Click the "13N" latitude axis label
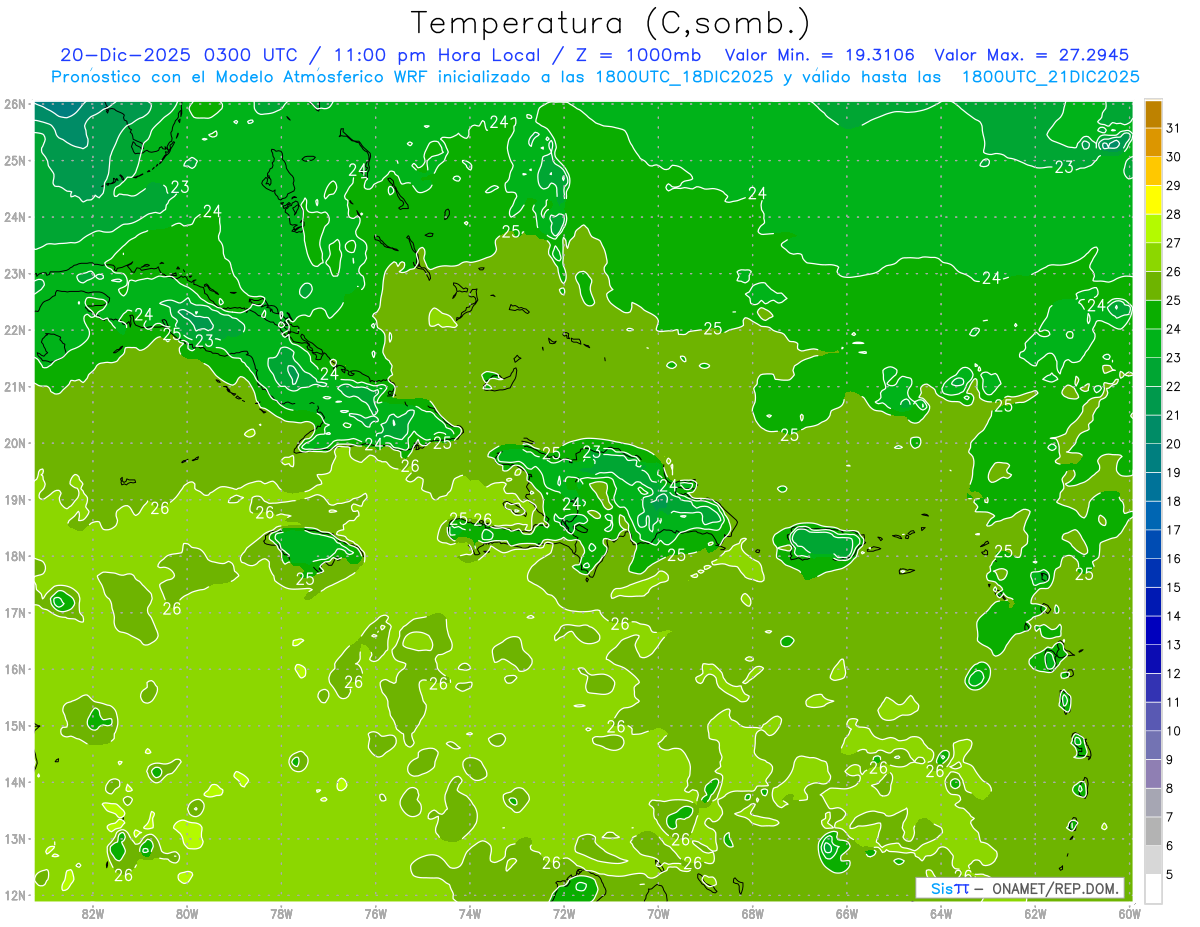 [15, 838]
